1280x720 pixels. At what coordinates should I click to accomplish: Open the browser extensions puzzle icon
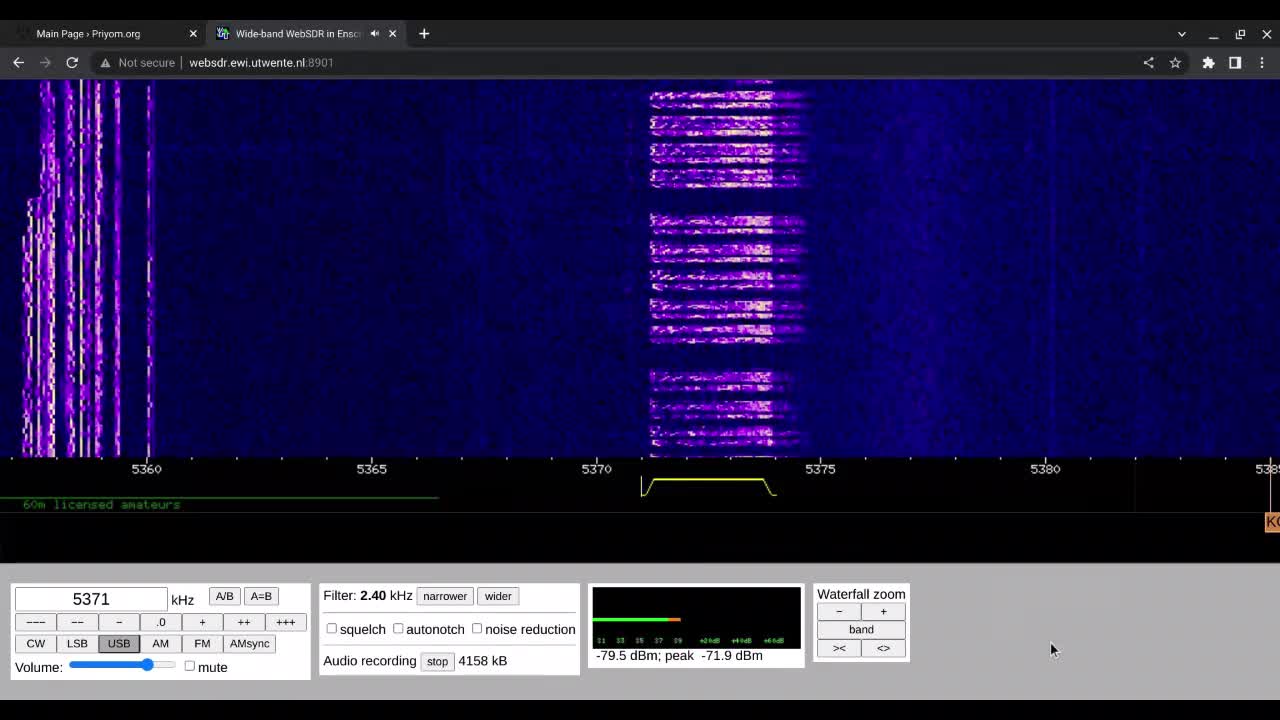1208,62
